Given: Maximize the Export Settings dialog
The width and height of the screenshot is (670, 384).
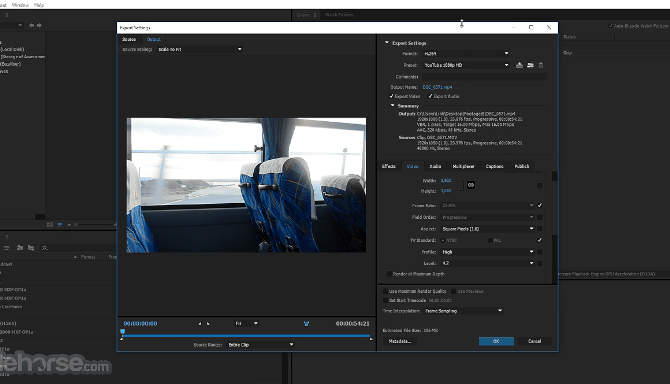Looking at the screenshot, I should click(x=531, y=27).
